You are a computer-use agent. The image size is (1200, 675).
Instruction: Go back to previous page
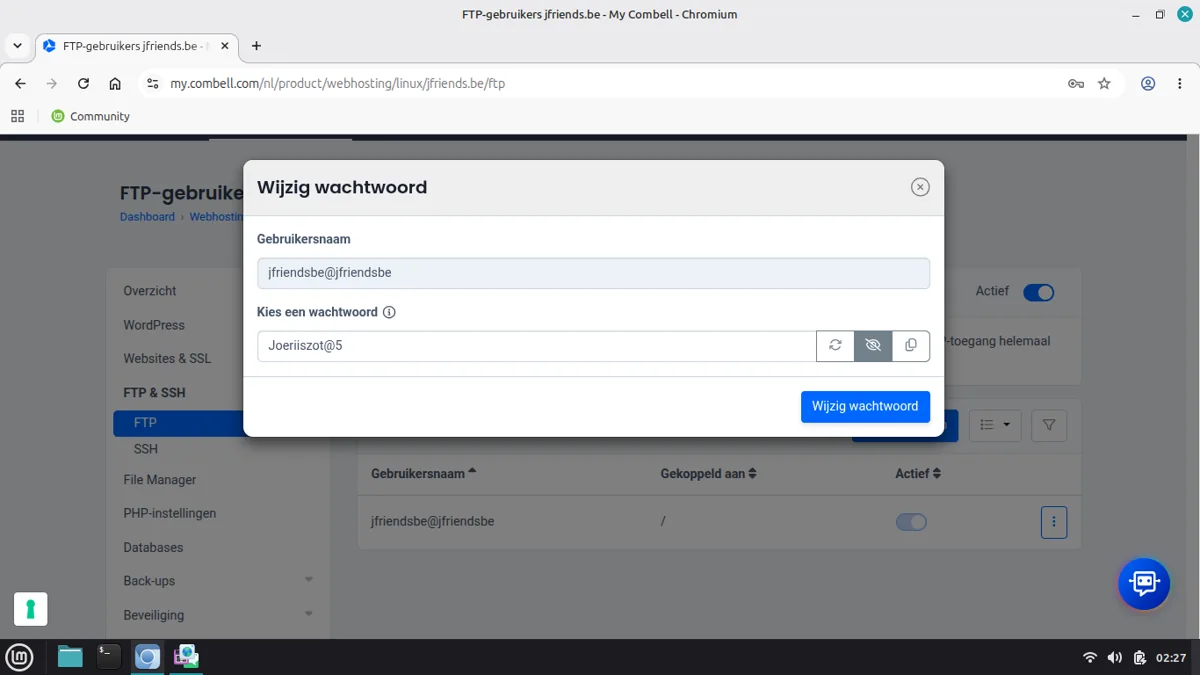click(x=20, y=84)
